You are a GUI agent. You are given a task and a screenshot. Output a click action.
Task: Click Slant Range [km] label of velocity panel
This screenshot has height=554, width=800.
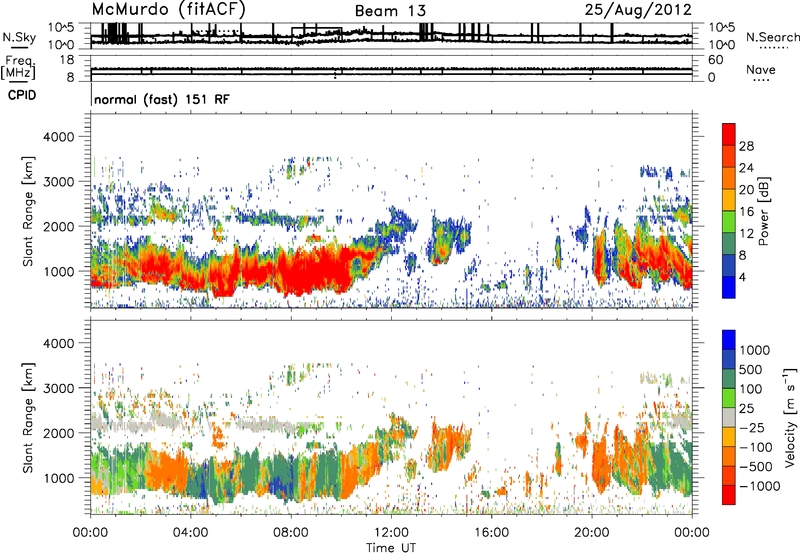click(x=28, y=417)
